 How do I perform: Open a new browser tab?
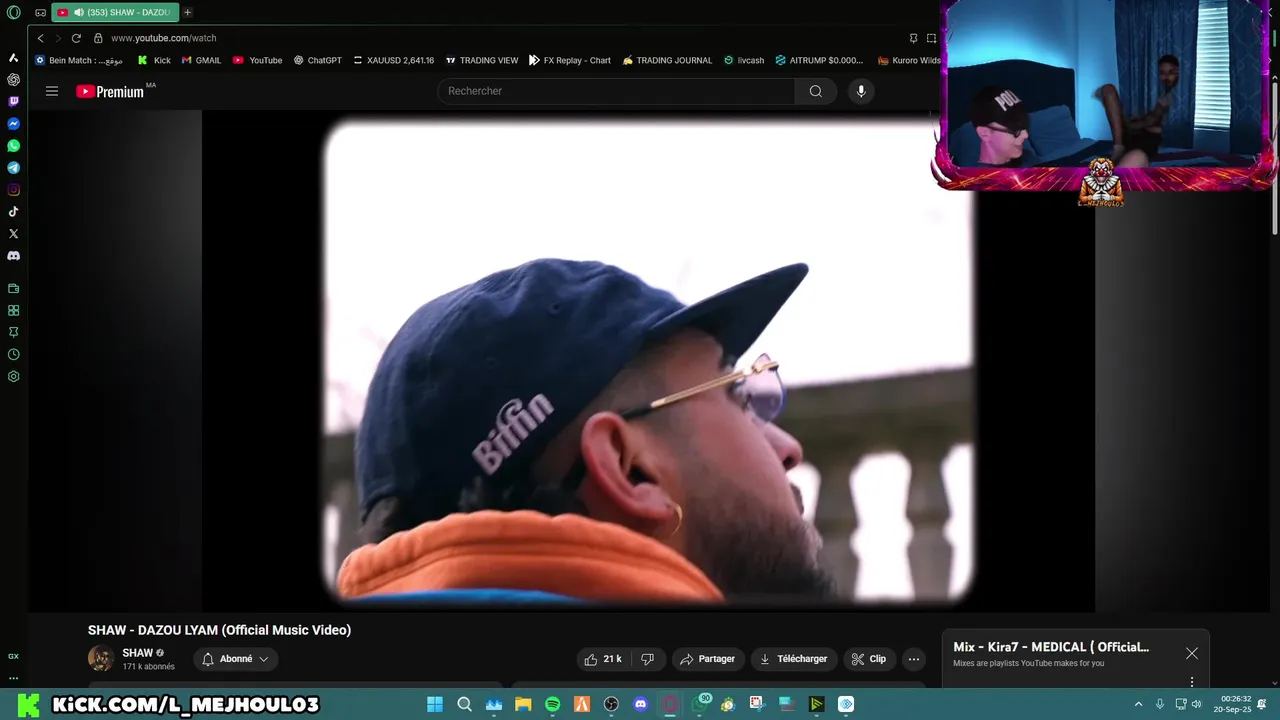pos(187,13)
